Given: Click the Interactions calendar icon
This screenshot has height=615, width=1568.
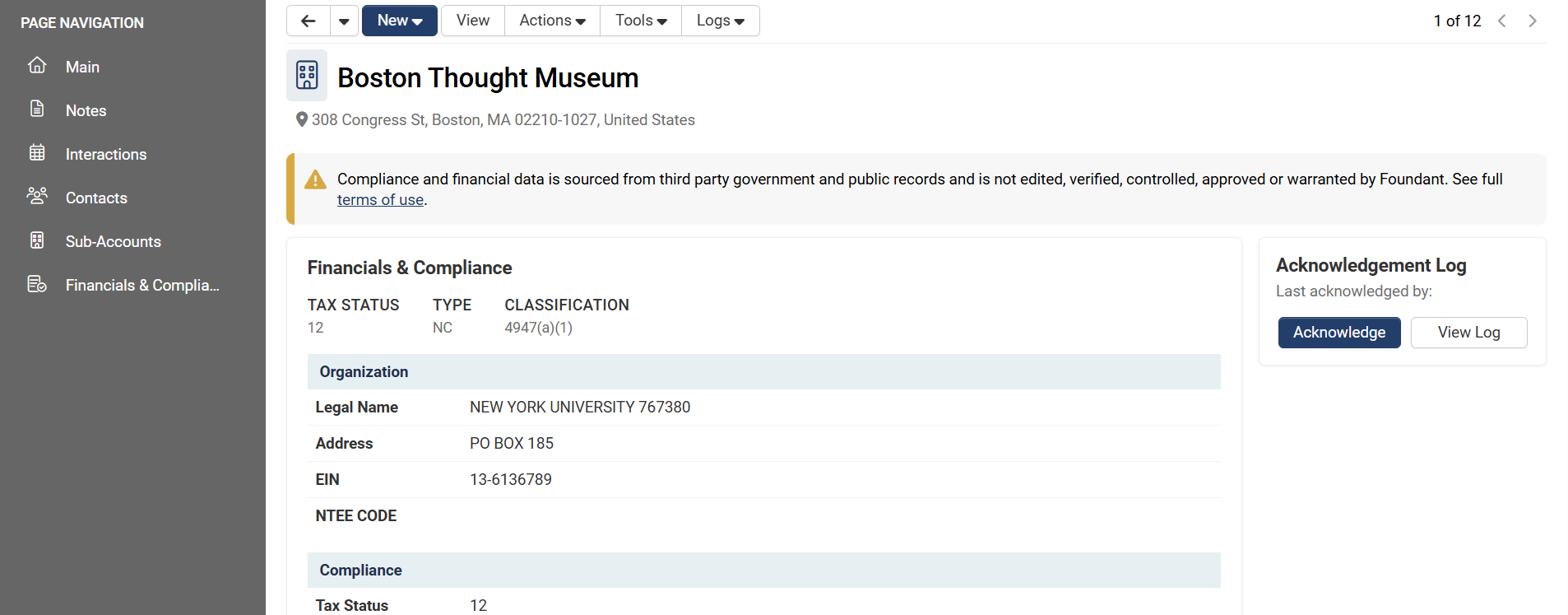Looking at the screenshot, I should tap(37, 152).
